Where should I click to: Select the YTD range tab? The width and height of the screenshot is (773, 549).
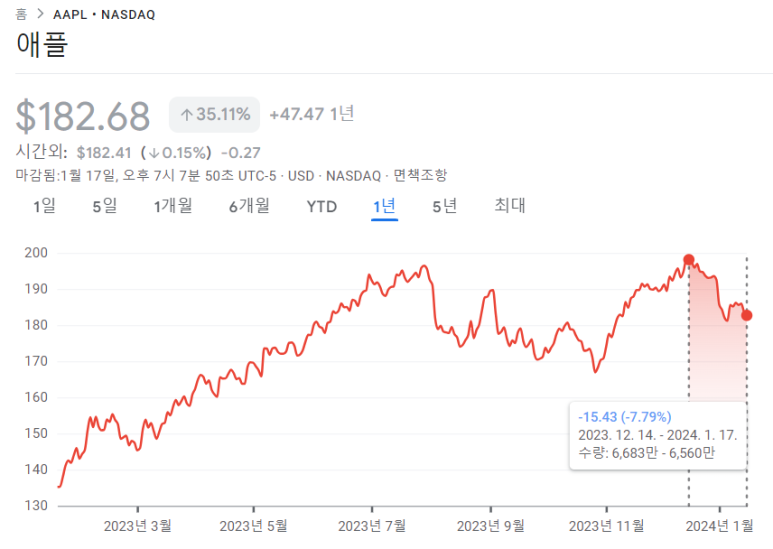pos(322,206)
